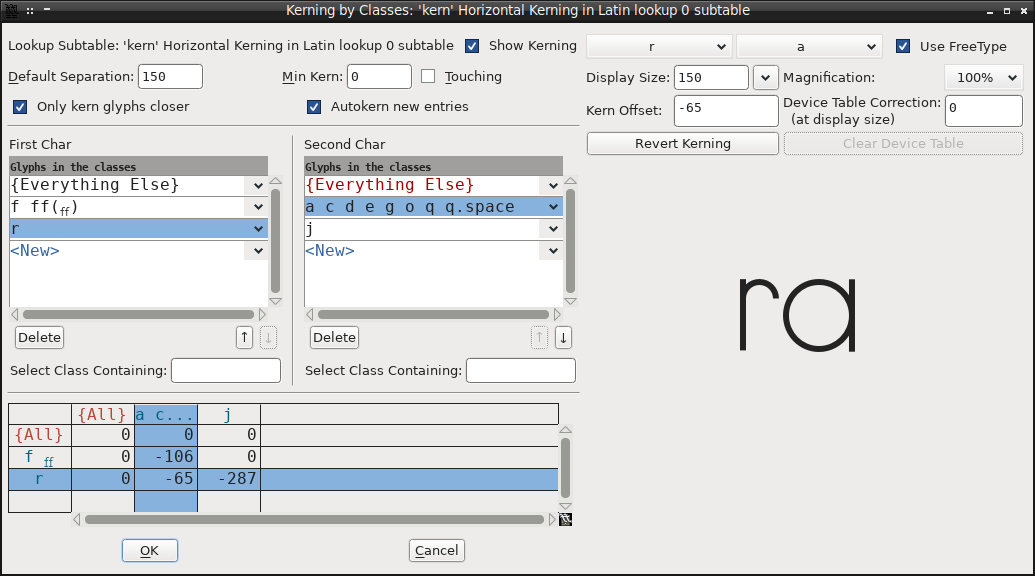The height and width of the screenshot is (576, 1035).
Task: Click the corner icon beside table scrollbars
Action: (x=566, y=520)
